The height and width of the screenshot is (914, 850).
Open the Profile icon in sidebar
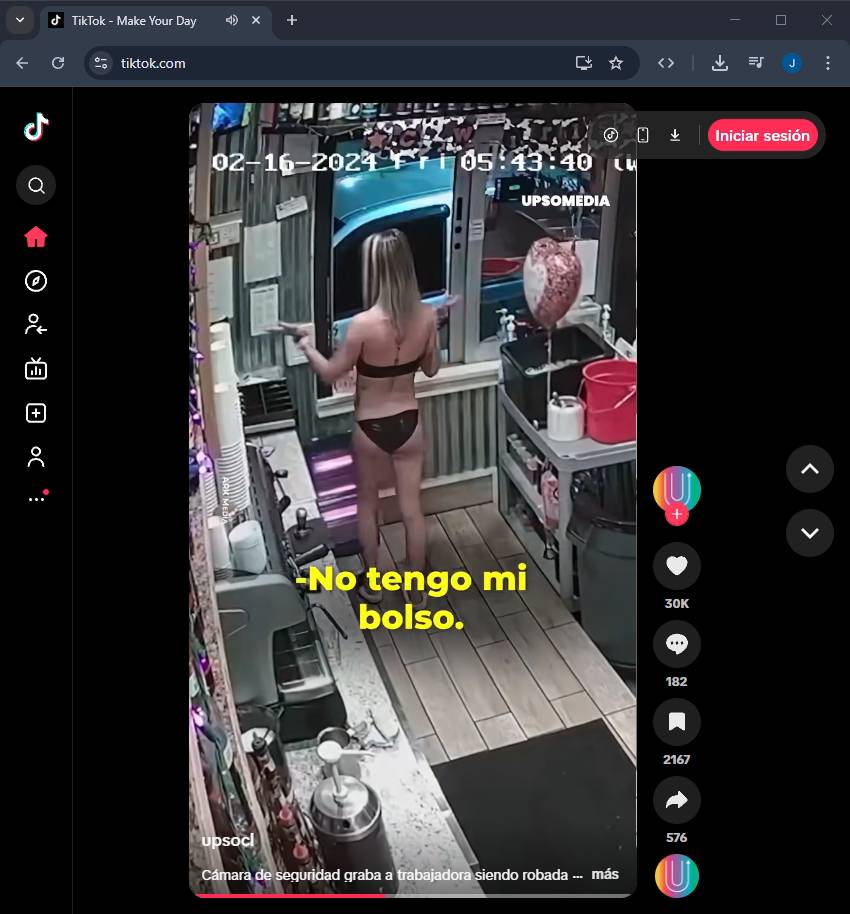pyautogui.click(x=36, y=457)
